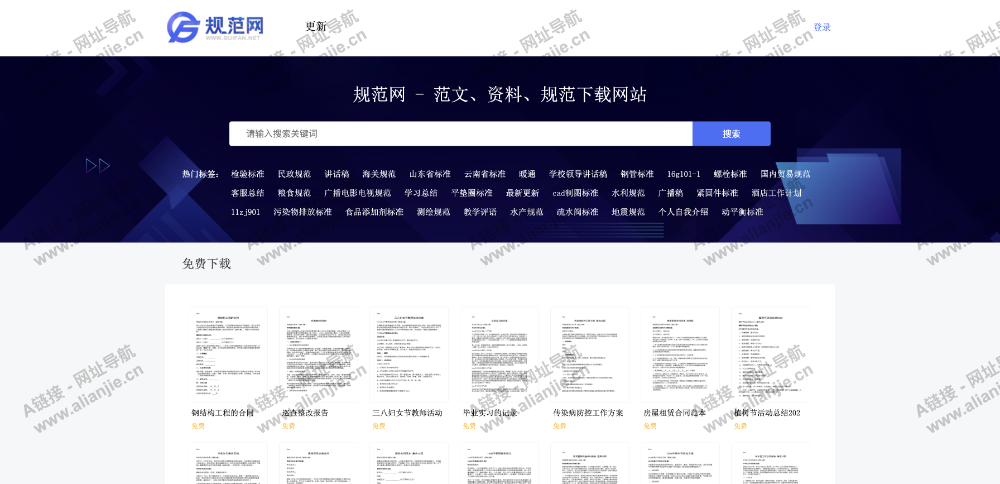Image resolution: width=1000 pixels, height=484 pixels.
Task: Open the 更新 navigation item
Action: [x=316, y=27]
